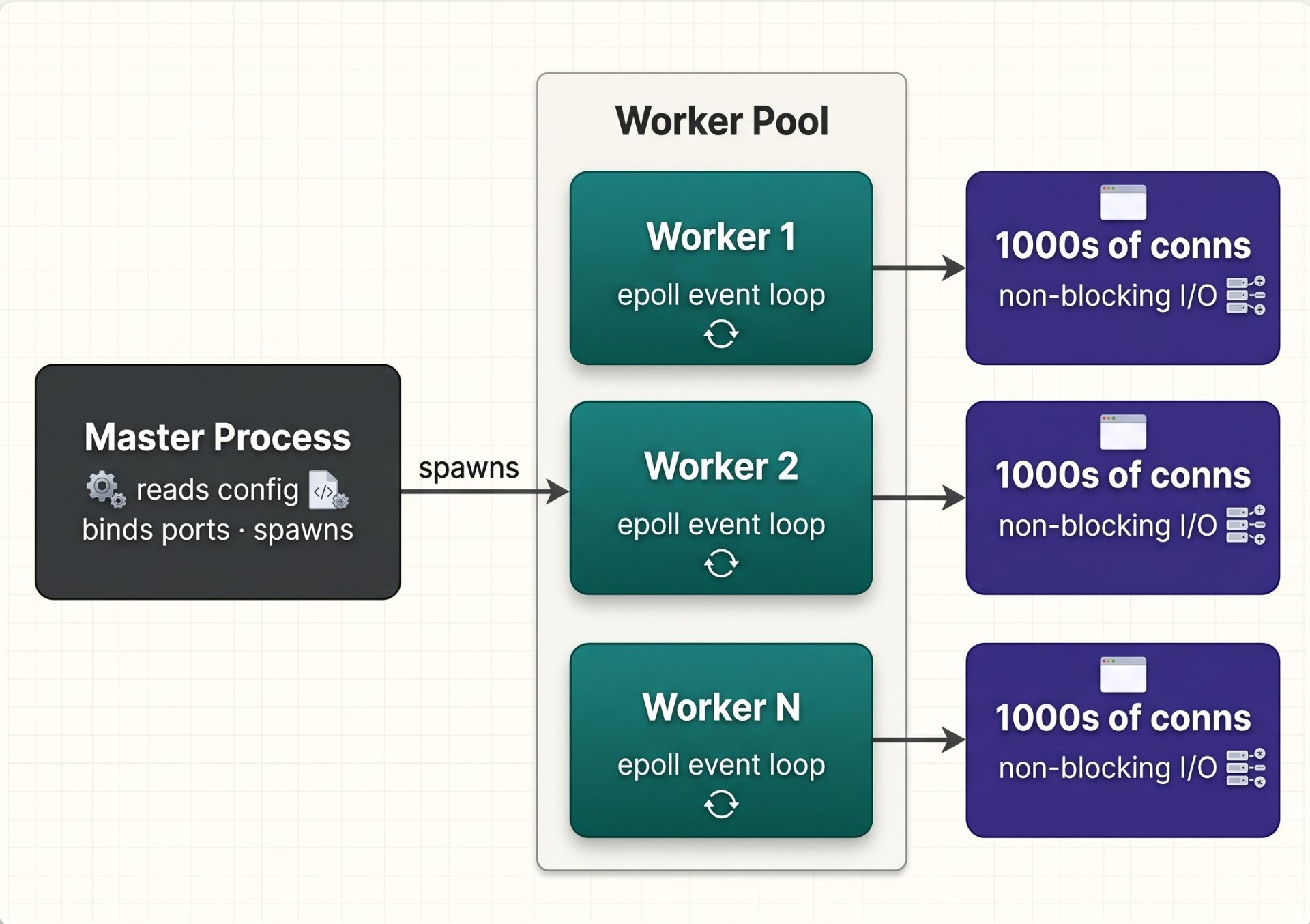1310x924 pixels.
Task: Click the server stack icon in the middle conns box
Action: [1246, 525]
